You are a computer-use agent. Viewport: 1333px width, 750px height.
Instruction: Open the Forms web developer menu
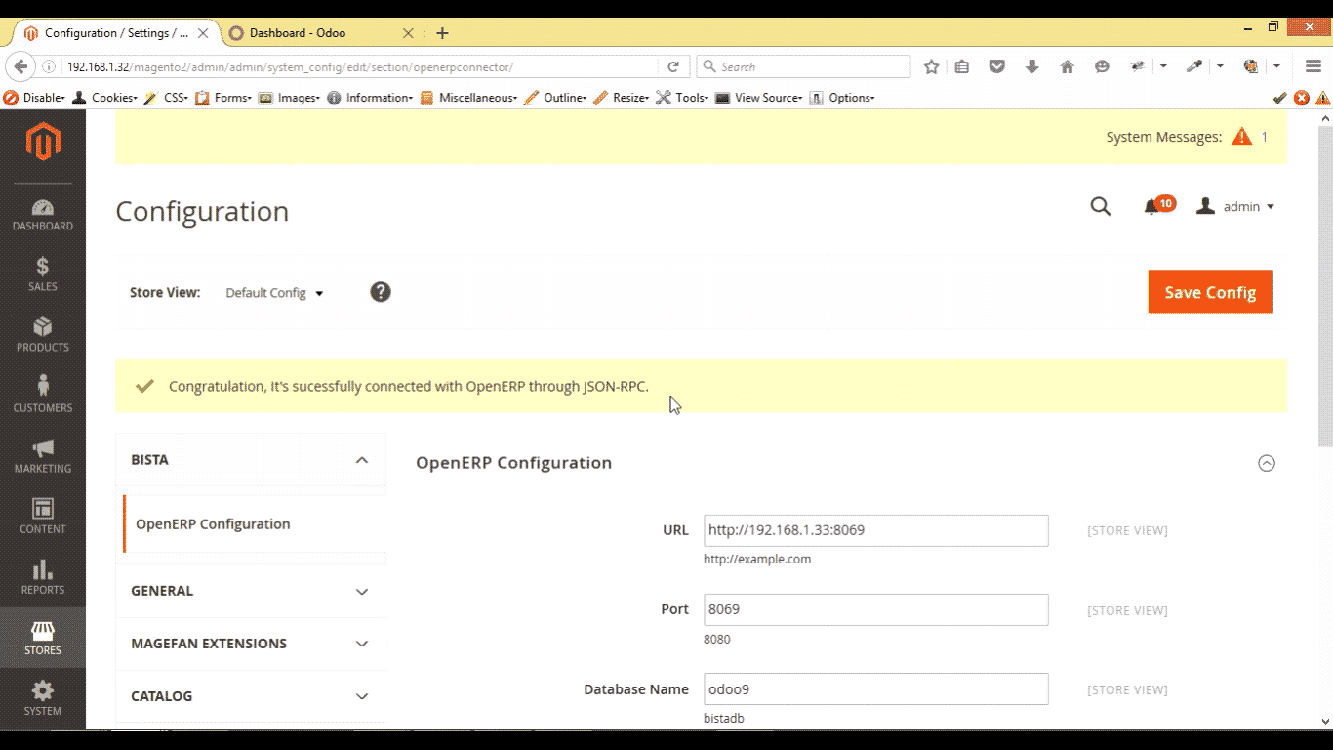[x=223, y=98]
